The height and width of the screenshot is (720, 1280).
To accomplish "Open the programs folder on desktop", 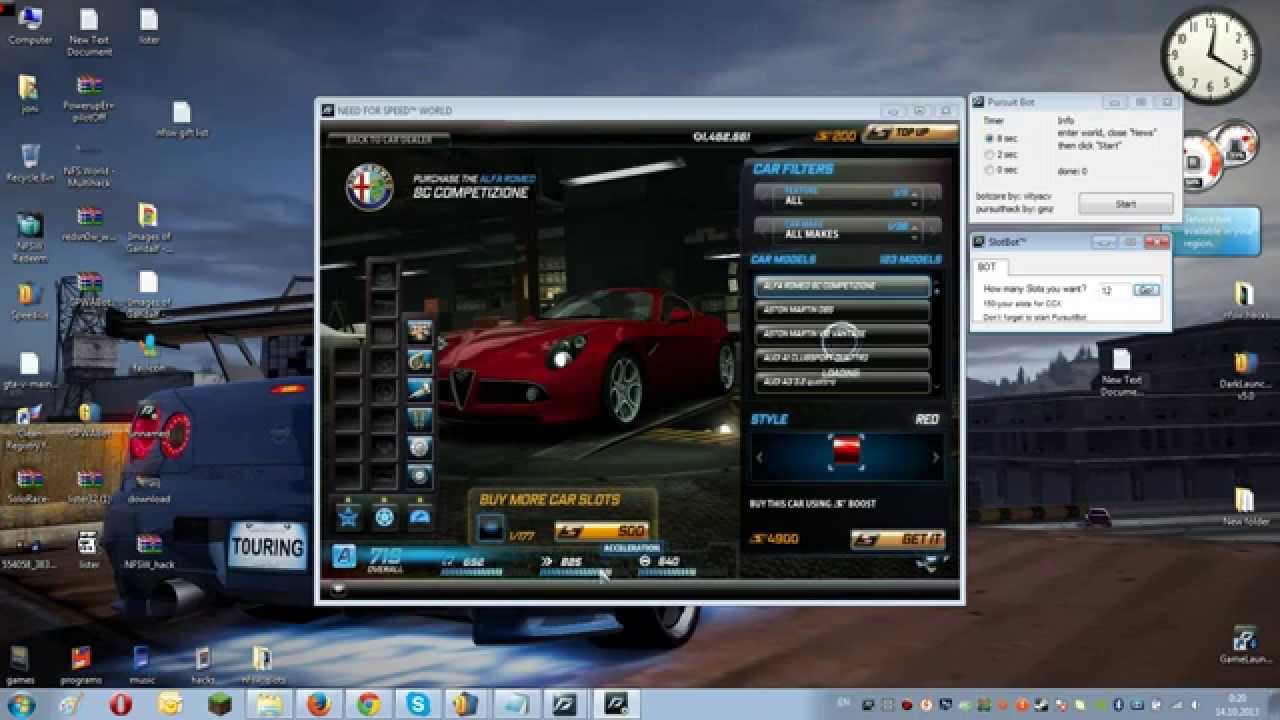I will point(81,666).
